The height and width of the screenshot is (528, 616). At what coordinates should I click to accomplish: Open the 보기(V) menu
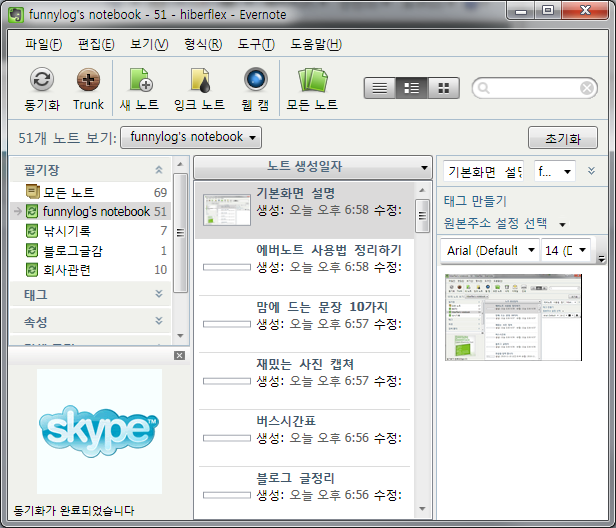tap(149, 44)
